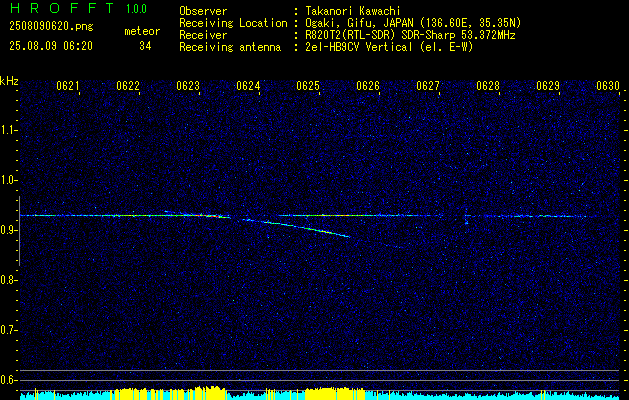The height and width of the screenshot is (400, 629).
Task: Click the 0628 time marker
Action: point(488,86)
